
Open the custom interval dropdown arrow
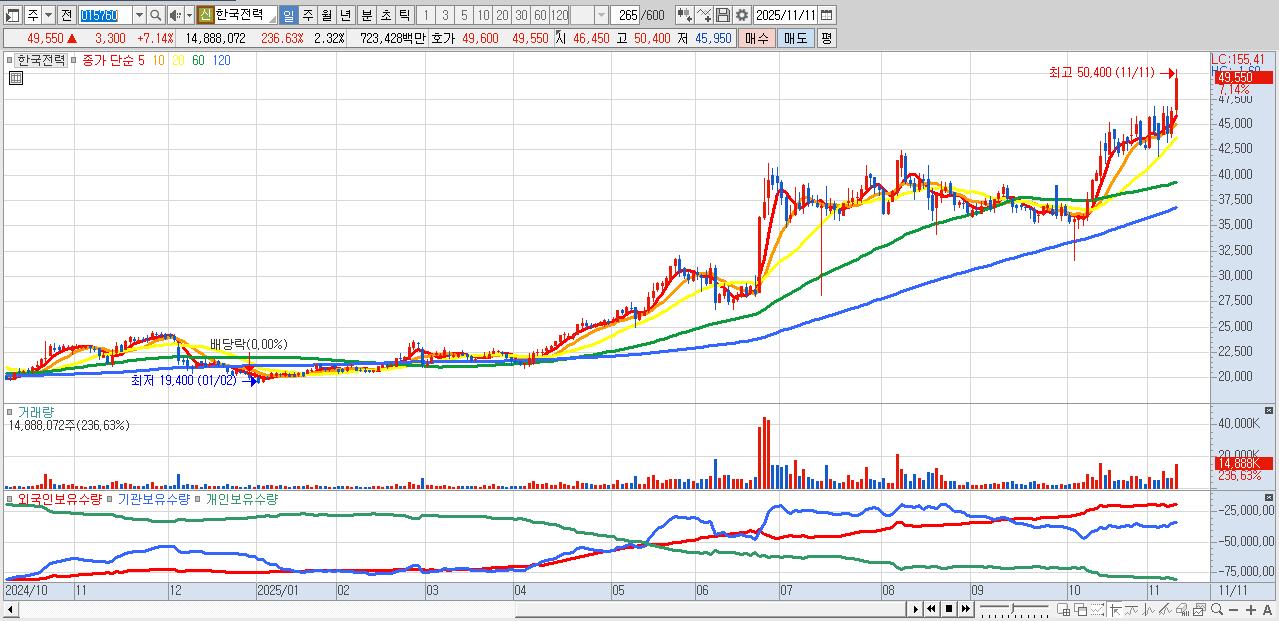pos(601,15)
